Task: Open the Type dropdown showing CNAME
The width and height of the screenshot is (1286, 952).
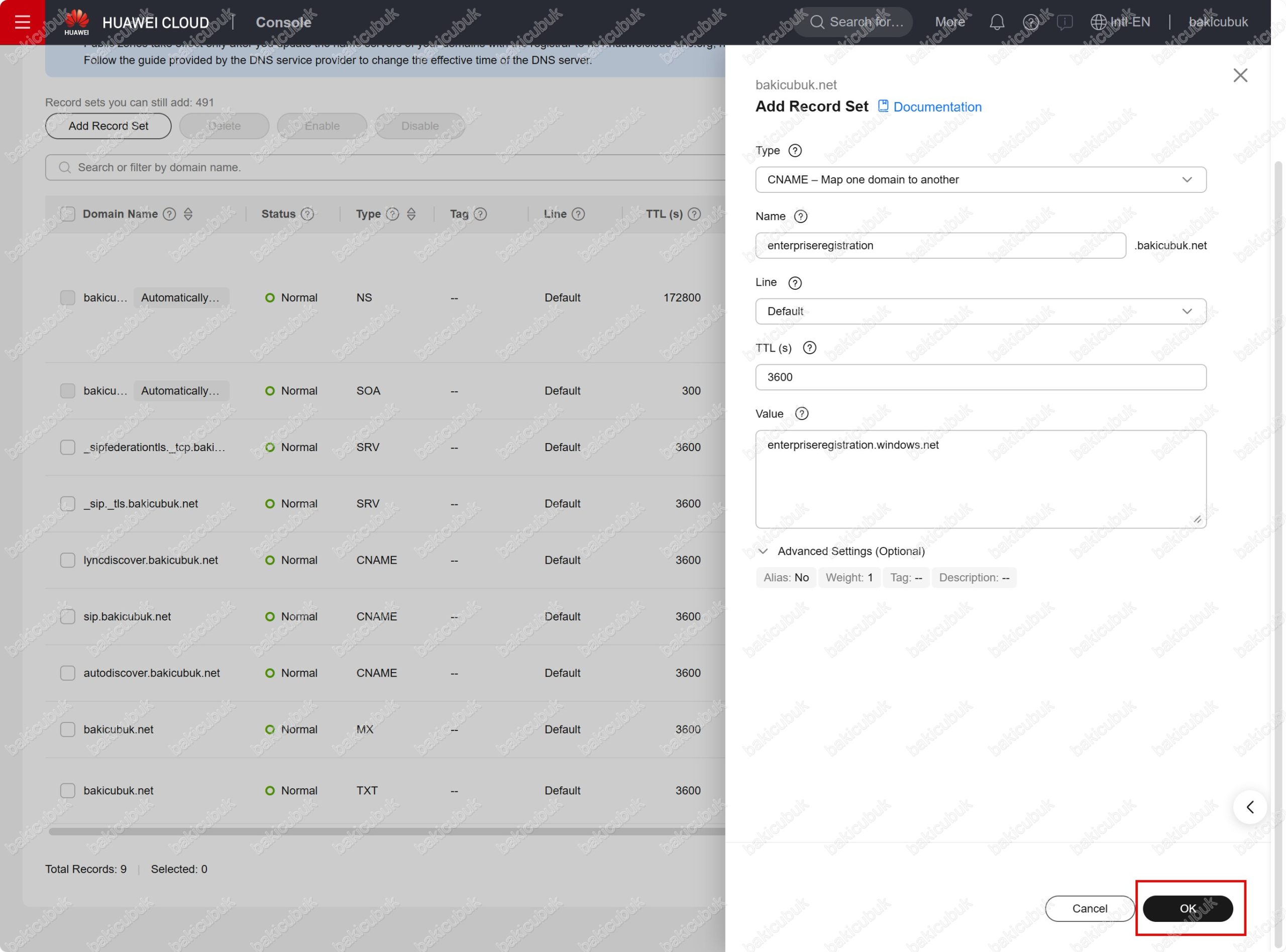Action: [980, 180]
